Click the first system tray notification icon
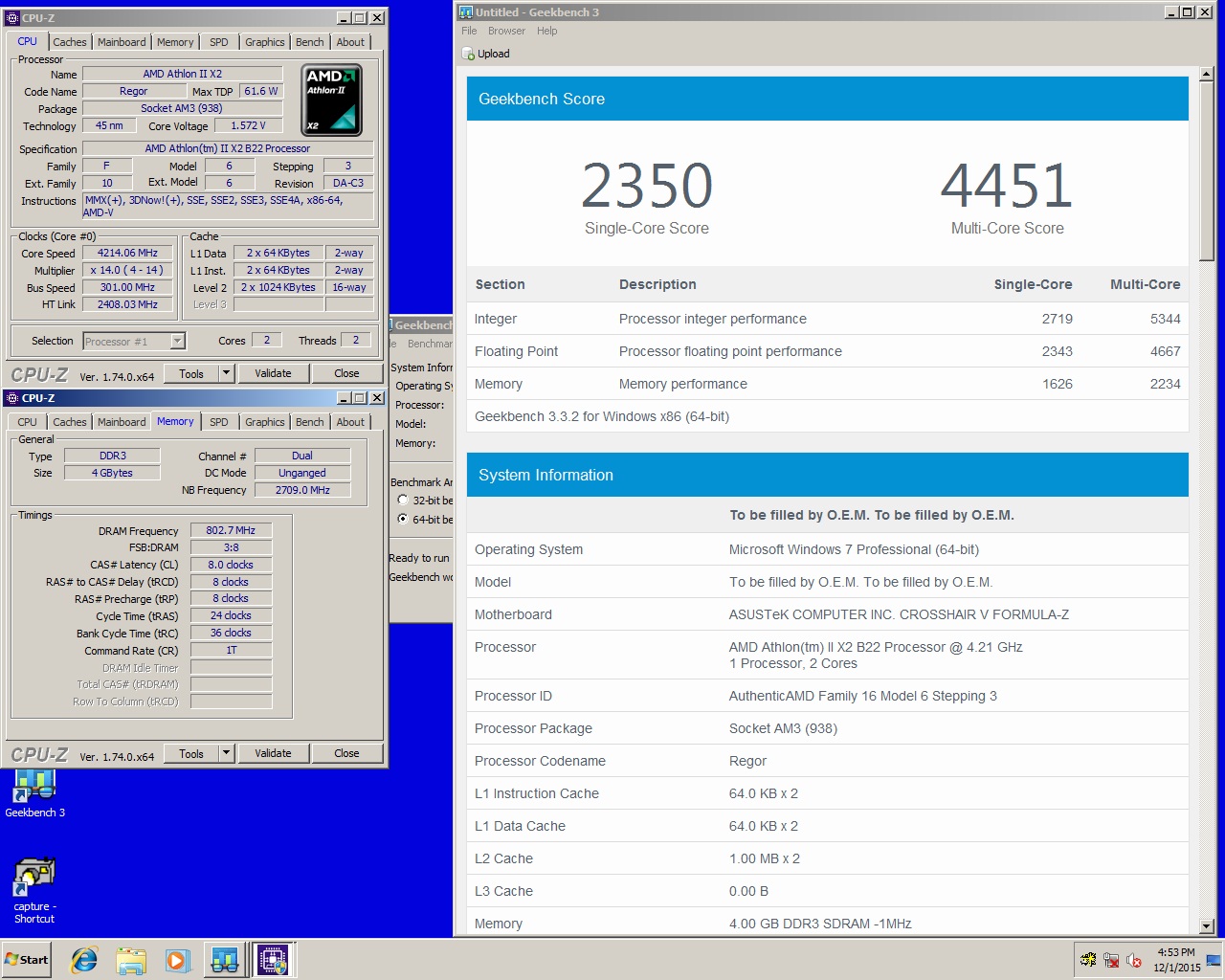This screenshot has width=1225, height=980. pos(1088,960)
